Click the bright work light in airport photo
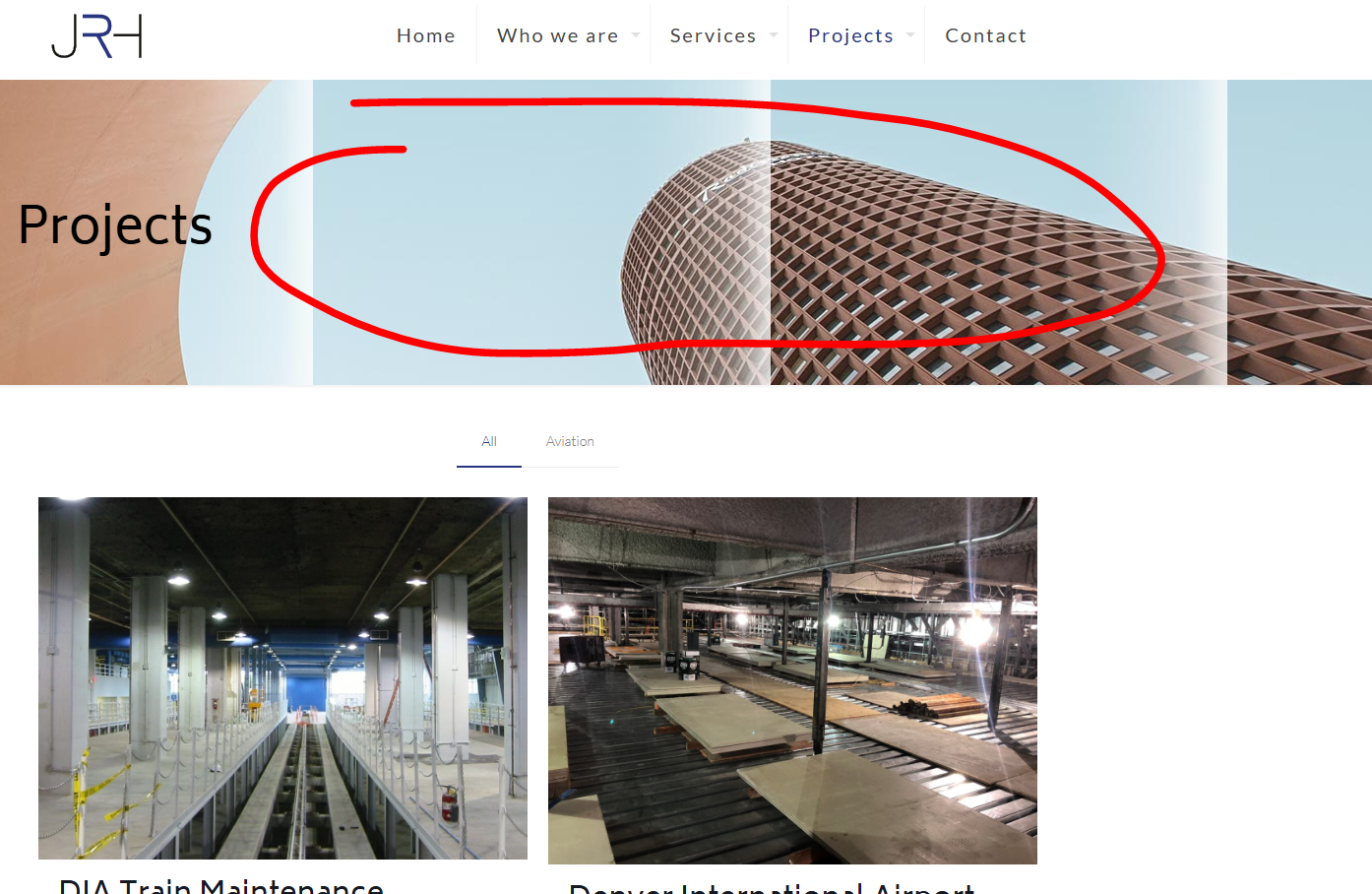Viewport: 1372px width, 894px height. (x=974, y=630)
